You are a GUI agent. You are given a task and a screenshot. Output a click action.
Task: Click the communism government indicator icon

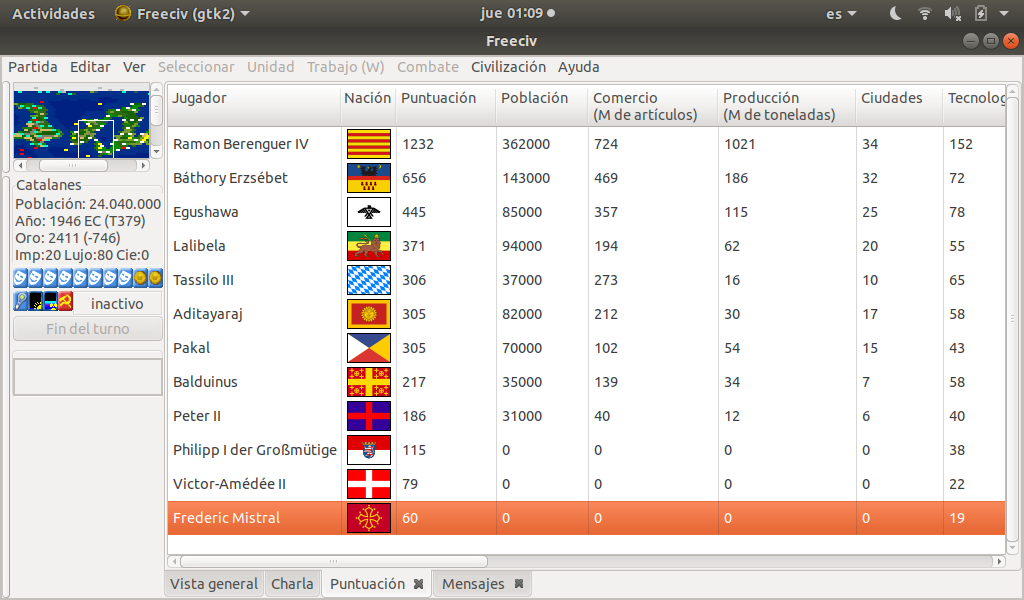[x=66, y=301]
